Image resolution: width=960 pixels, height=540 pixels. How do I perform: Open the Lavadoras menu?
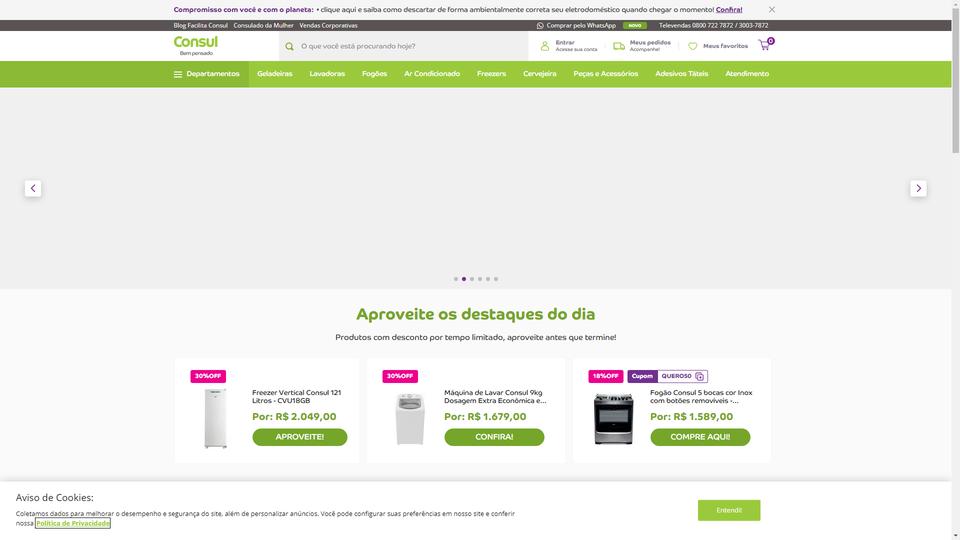coord(327,74)
